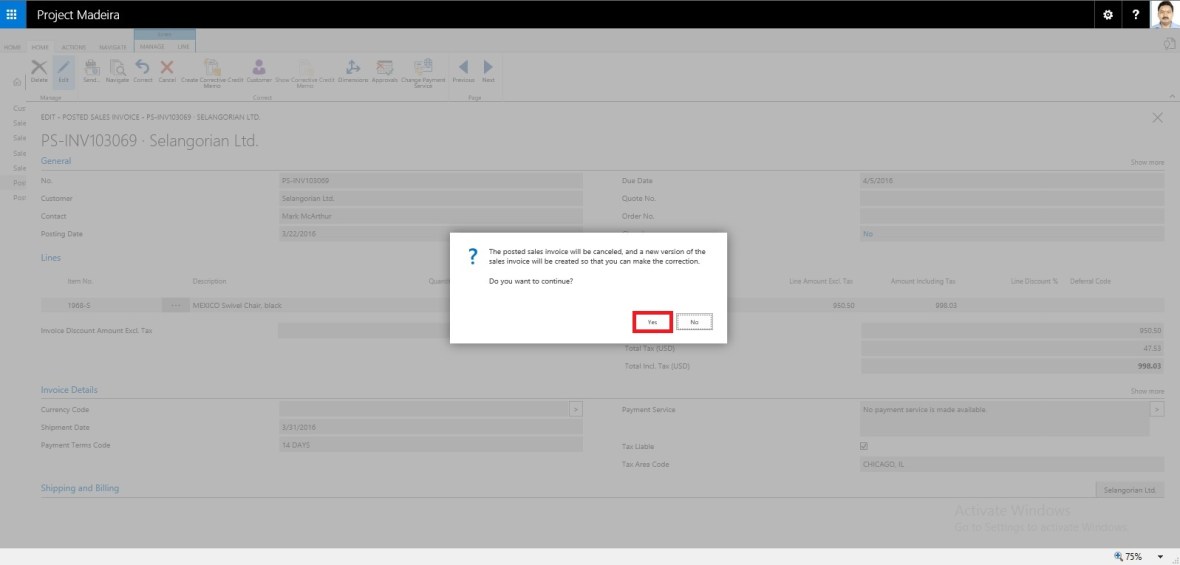Click the home icon left of ribbon
This screenshot has width=1180, height=565.
(x=17, y=81)
